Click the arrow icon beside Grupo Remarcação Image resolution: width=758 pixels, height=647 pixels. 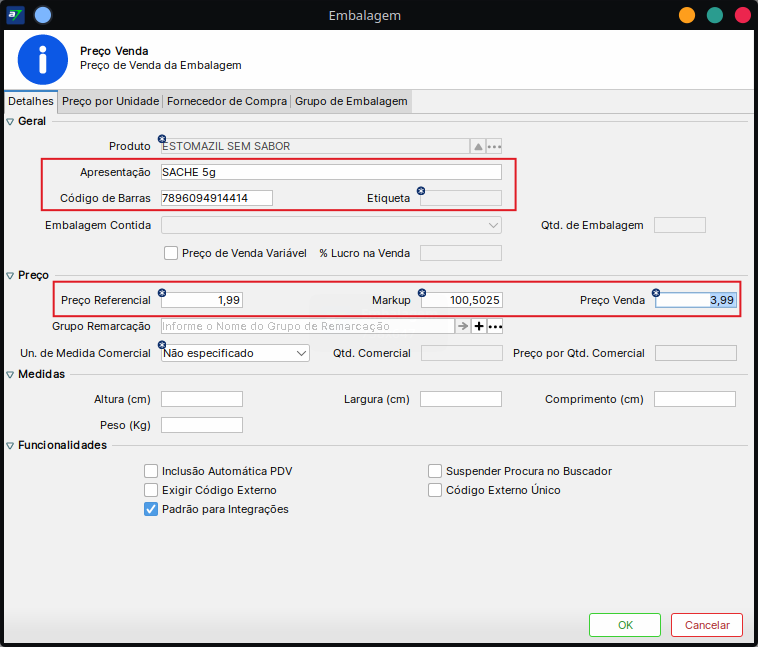coord(463,326)
